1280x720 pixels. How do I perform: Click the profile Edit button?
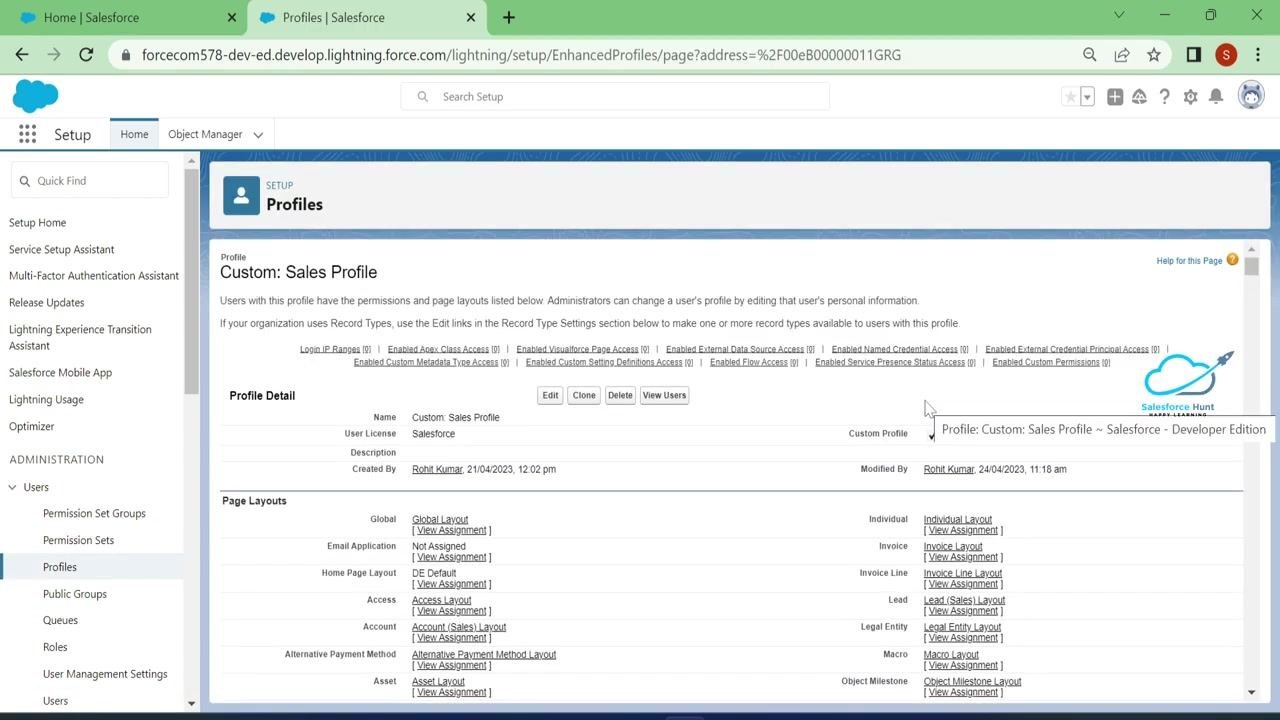tap(550, 395)
